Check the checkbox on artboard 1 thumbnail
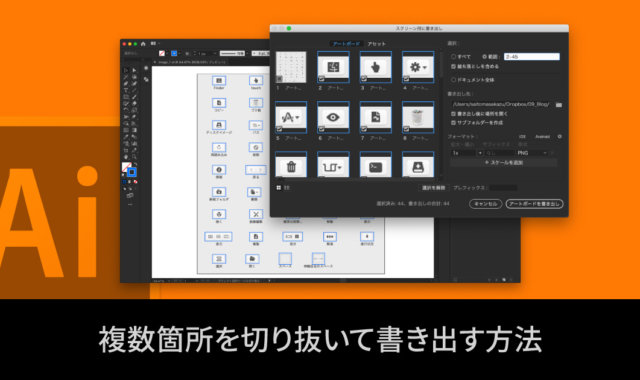The image size is (640, 380). (279, 79)
